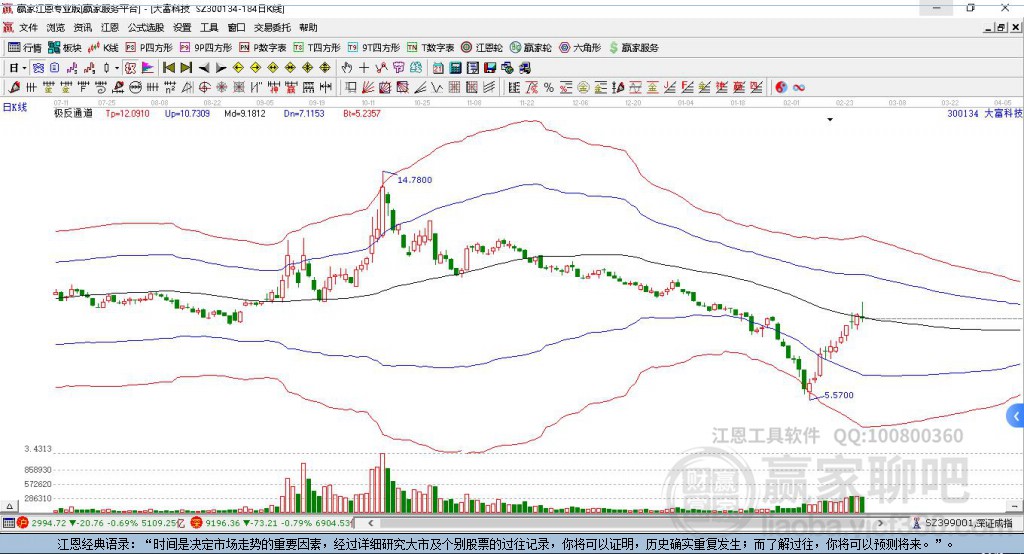Open the 公式选股 menu

pos(146,27)
